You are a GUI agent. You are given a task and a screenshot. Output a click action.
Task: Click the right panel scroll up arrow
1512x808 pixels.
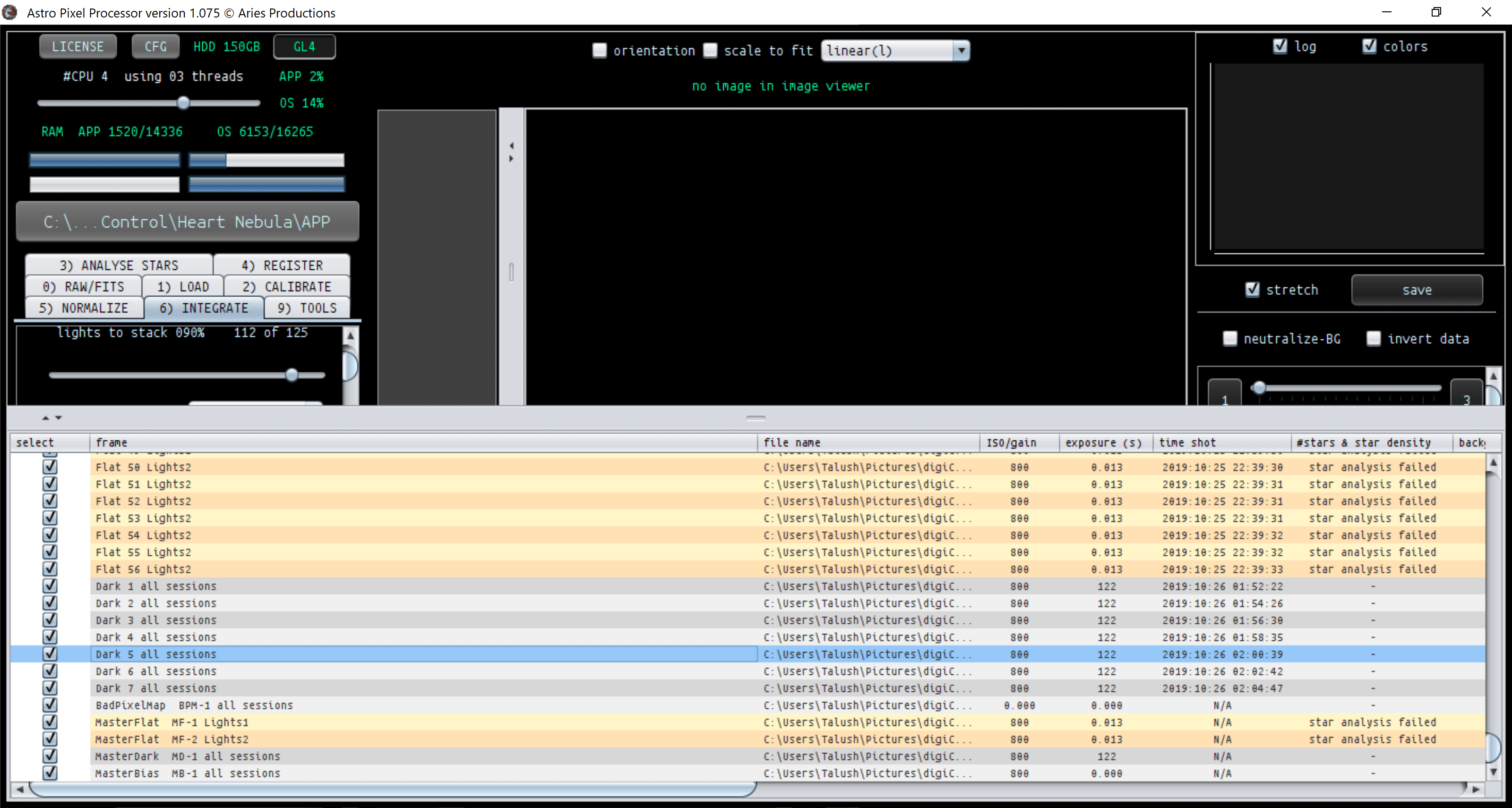[x=1494, y=376]
